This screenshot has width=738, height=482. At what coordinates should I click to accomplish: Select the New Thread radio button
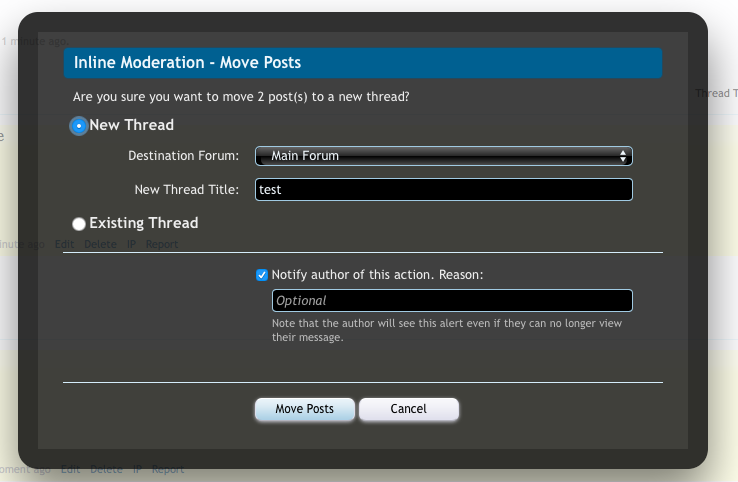79,126
